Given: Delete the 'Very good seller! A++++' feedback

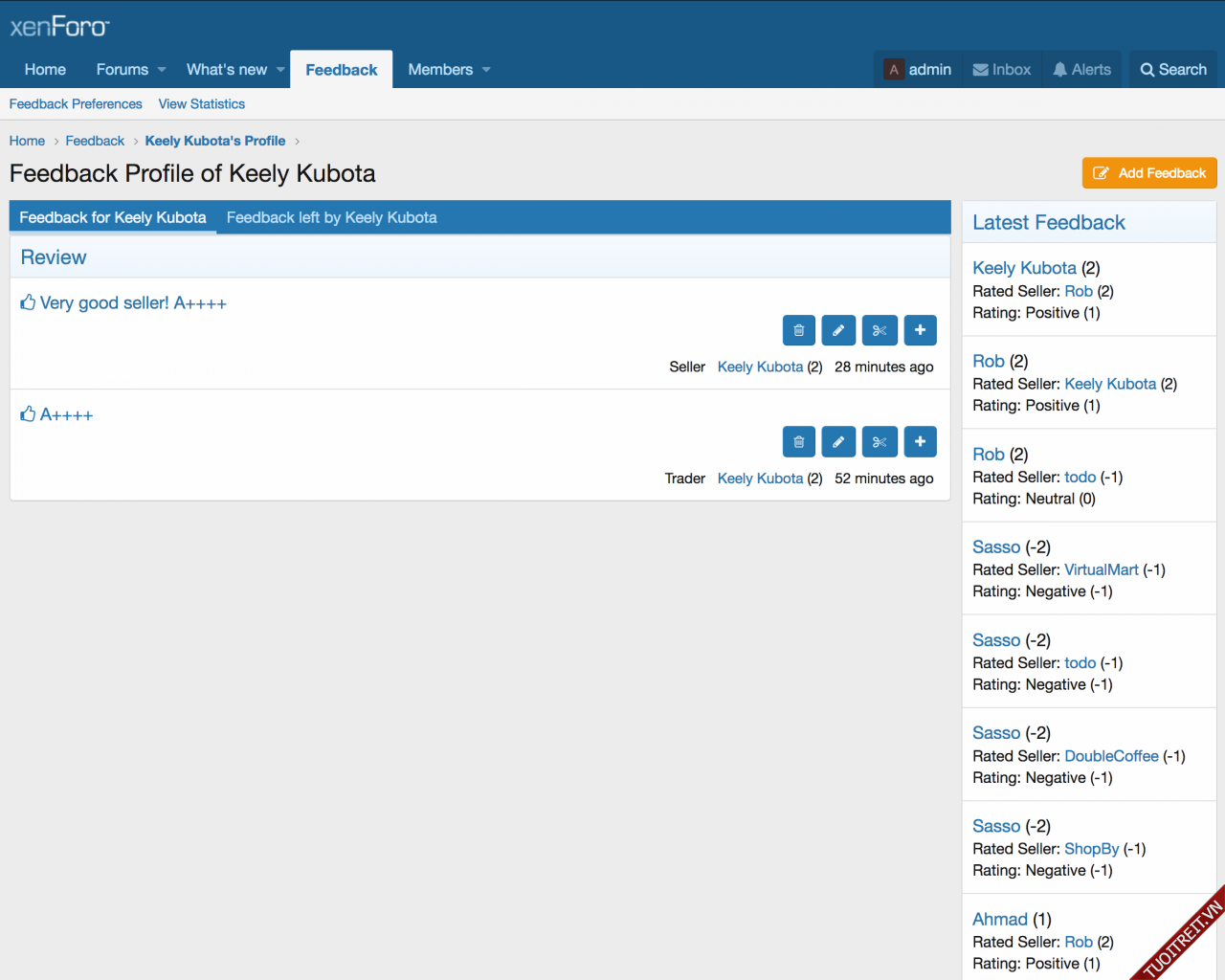Looking at the screenshot, I should [x=798, y=330].
